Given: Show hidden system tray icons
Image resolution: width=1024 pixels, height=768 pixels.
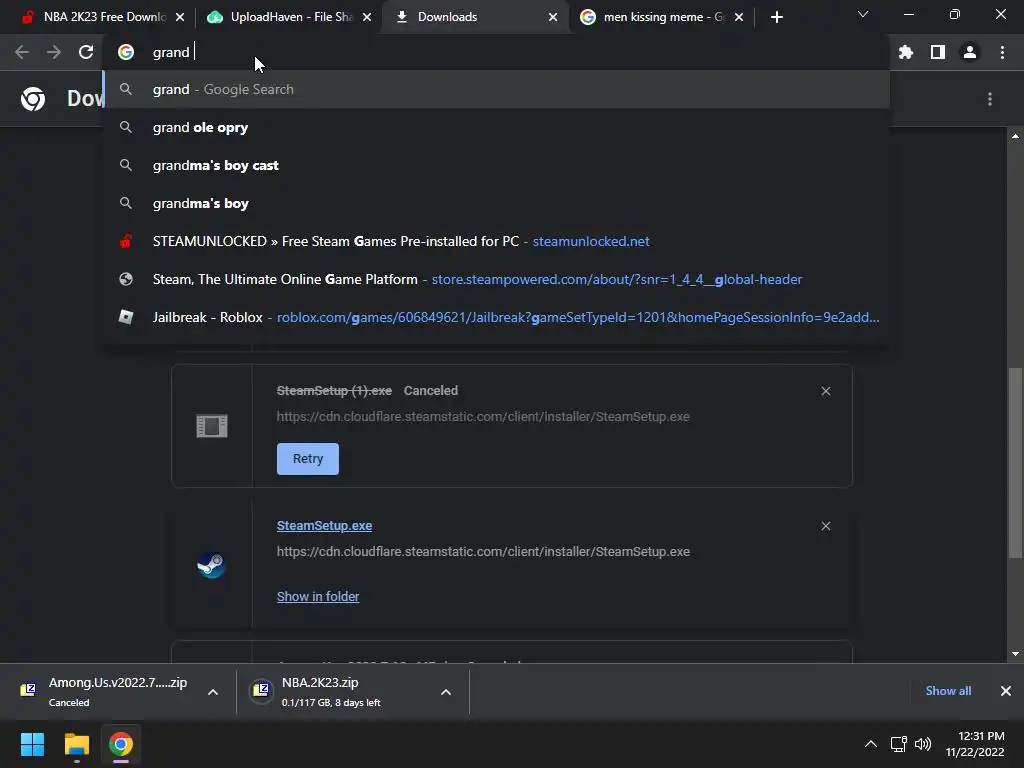Looking at the screenshot, I should click(x=871, y=744).
